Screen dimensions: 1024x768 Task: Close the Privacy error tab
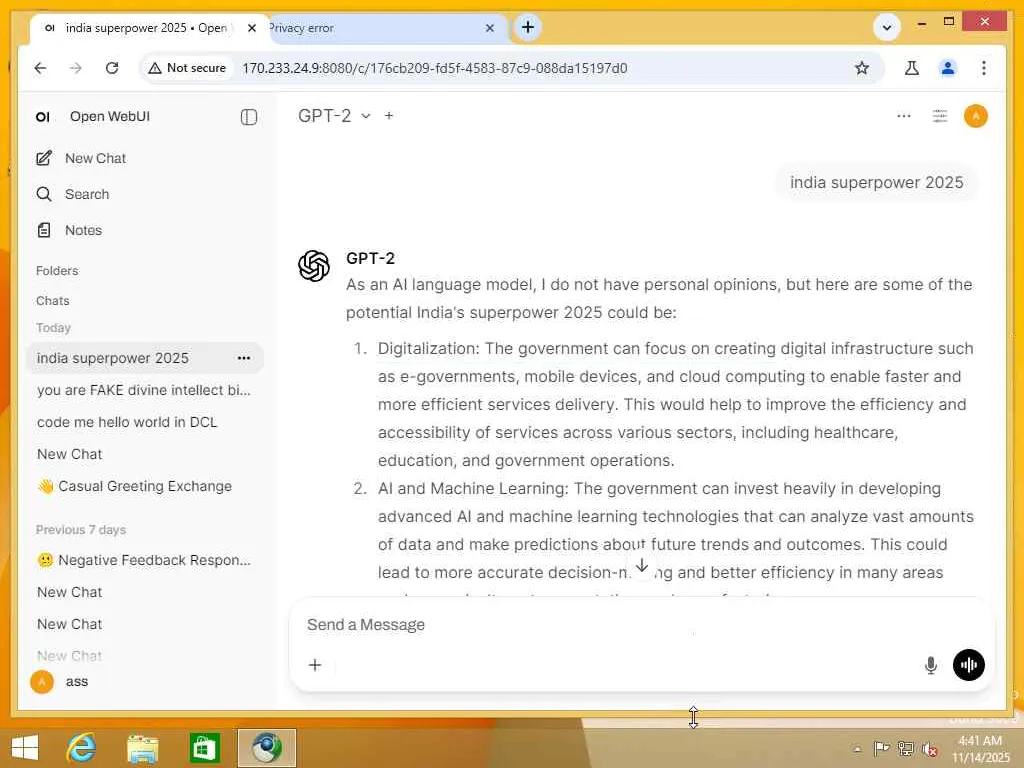coord(490,28)
